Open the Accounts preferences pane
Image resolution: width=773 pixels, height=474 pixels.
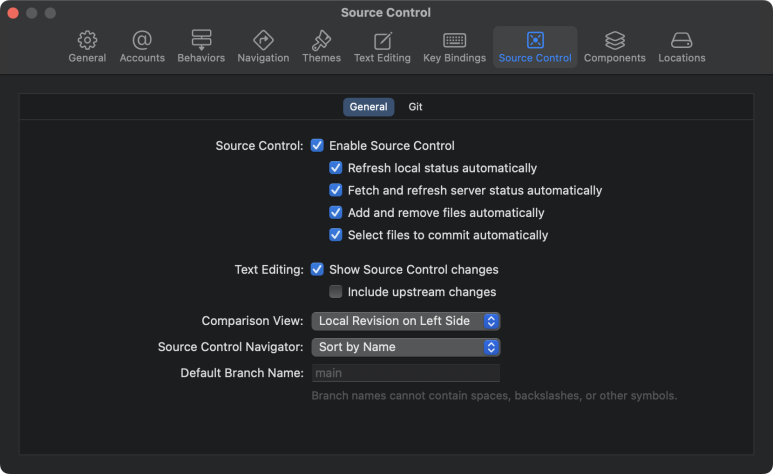(x=142, y=47)
